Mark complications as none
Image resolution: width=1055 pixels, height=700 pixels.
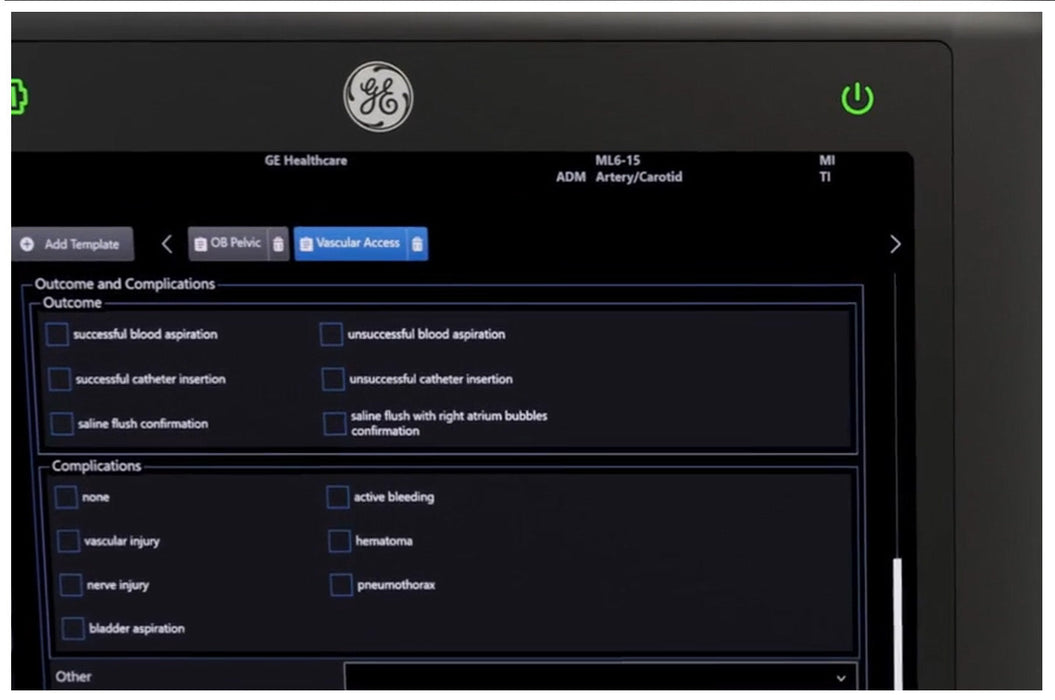coord(66,497)
